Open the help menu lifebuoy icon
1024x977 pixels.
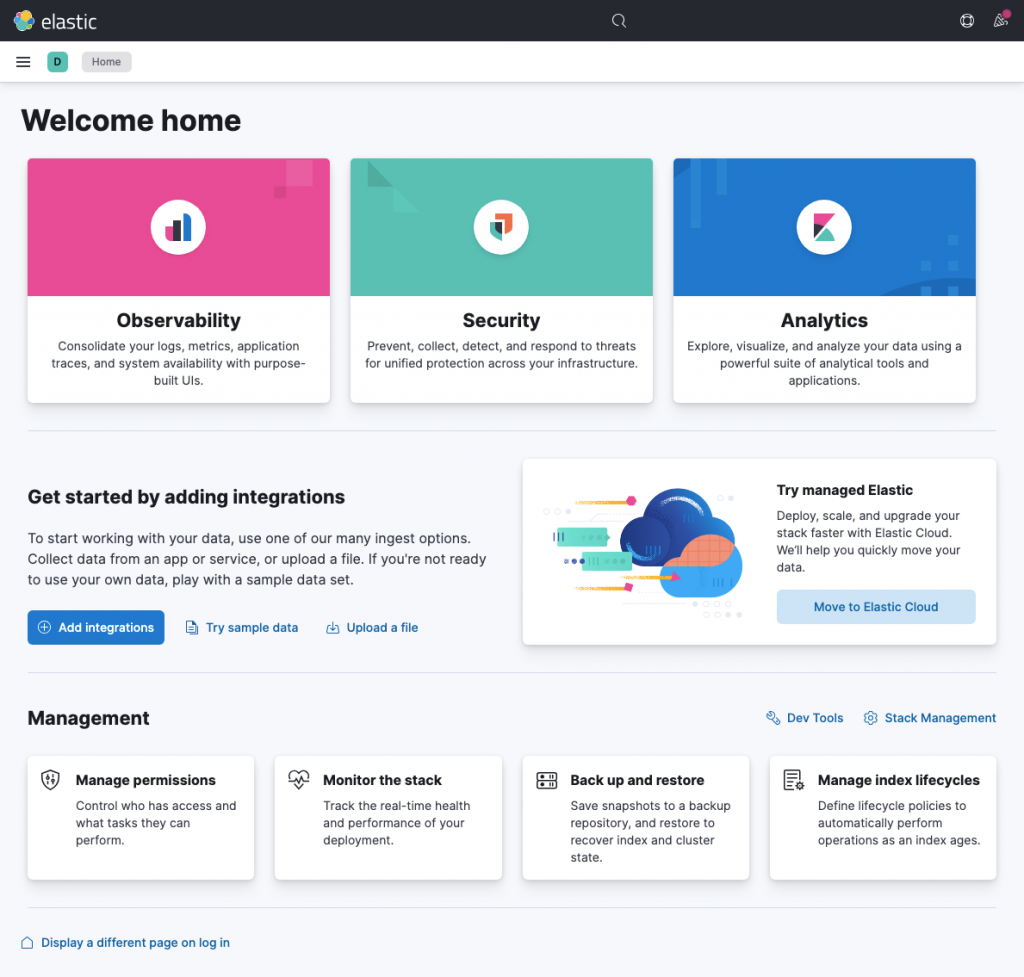967,21
